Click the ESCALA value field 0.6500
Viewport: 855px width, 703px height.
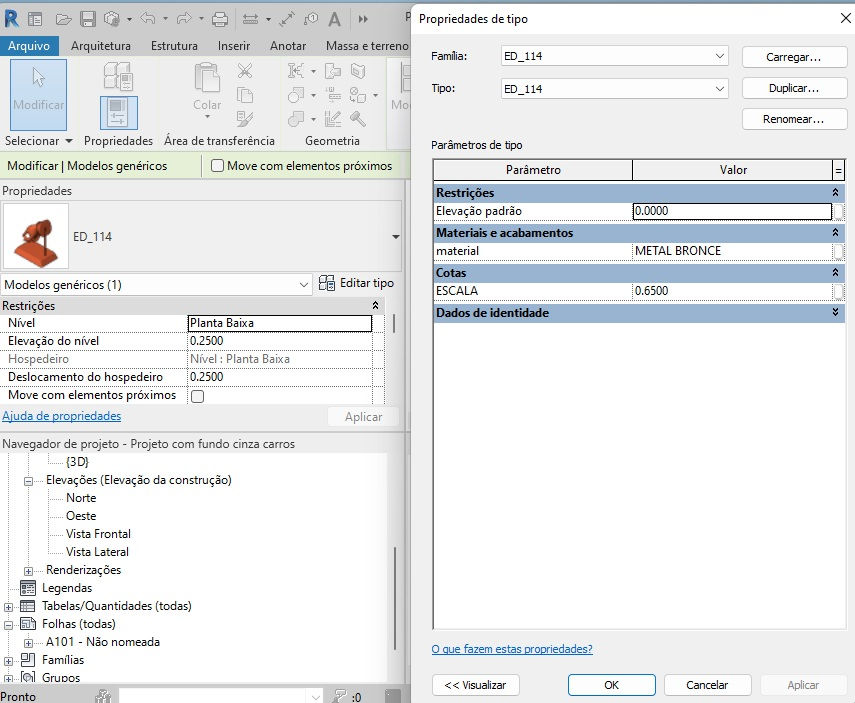(732, 291)
